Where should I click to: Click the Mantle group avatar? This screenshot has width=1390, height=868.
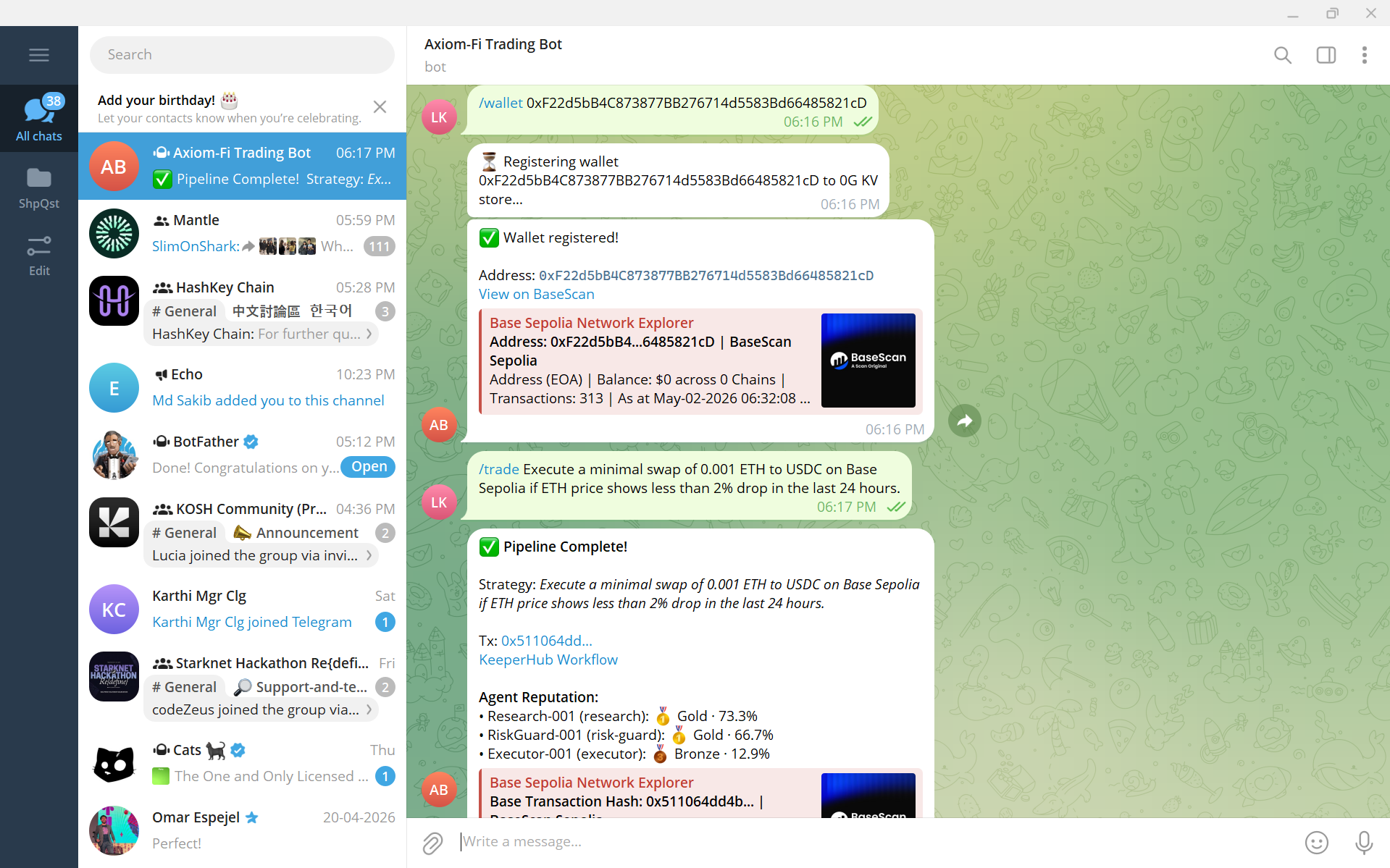point(114,233)
